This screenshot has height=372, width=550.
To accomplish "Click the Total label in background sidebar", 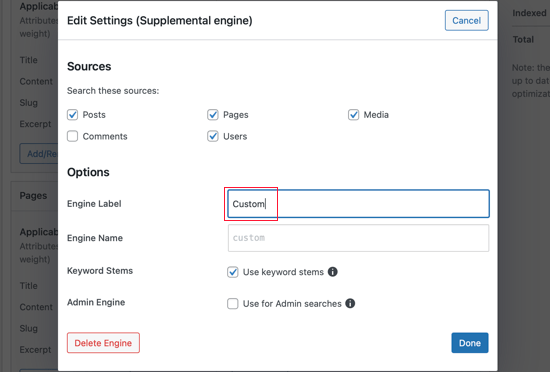I will click(x=523, y=40).
